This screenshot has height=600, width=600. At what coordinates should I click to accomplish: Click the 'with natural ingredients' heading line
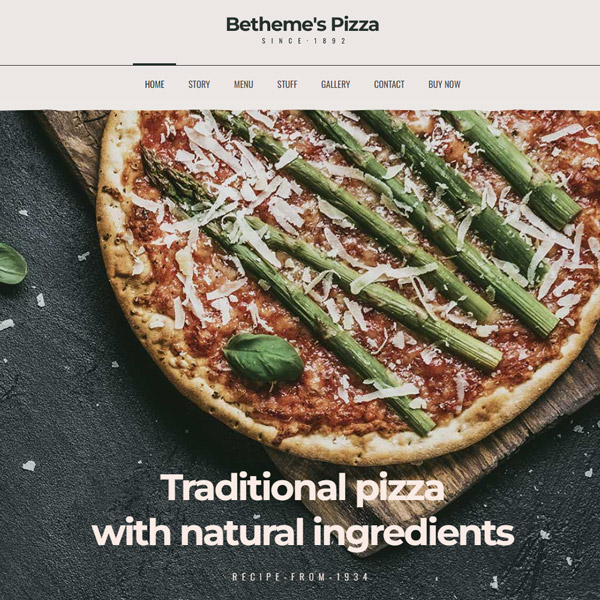(303, 533)
